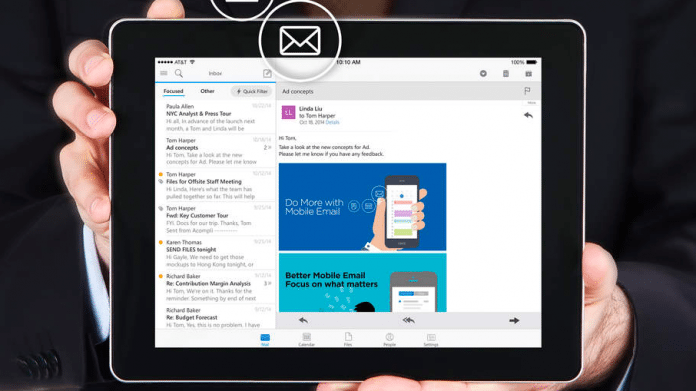Select the Focused inbox tab

(173, 91)
